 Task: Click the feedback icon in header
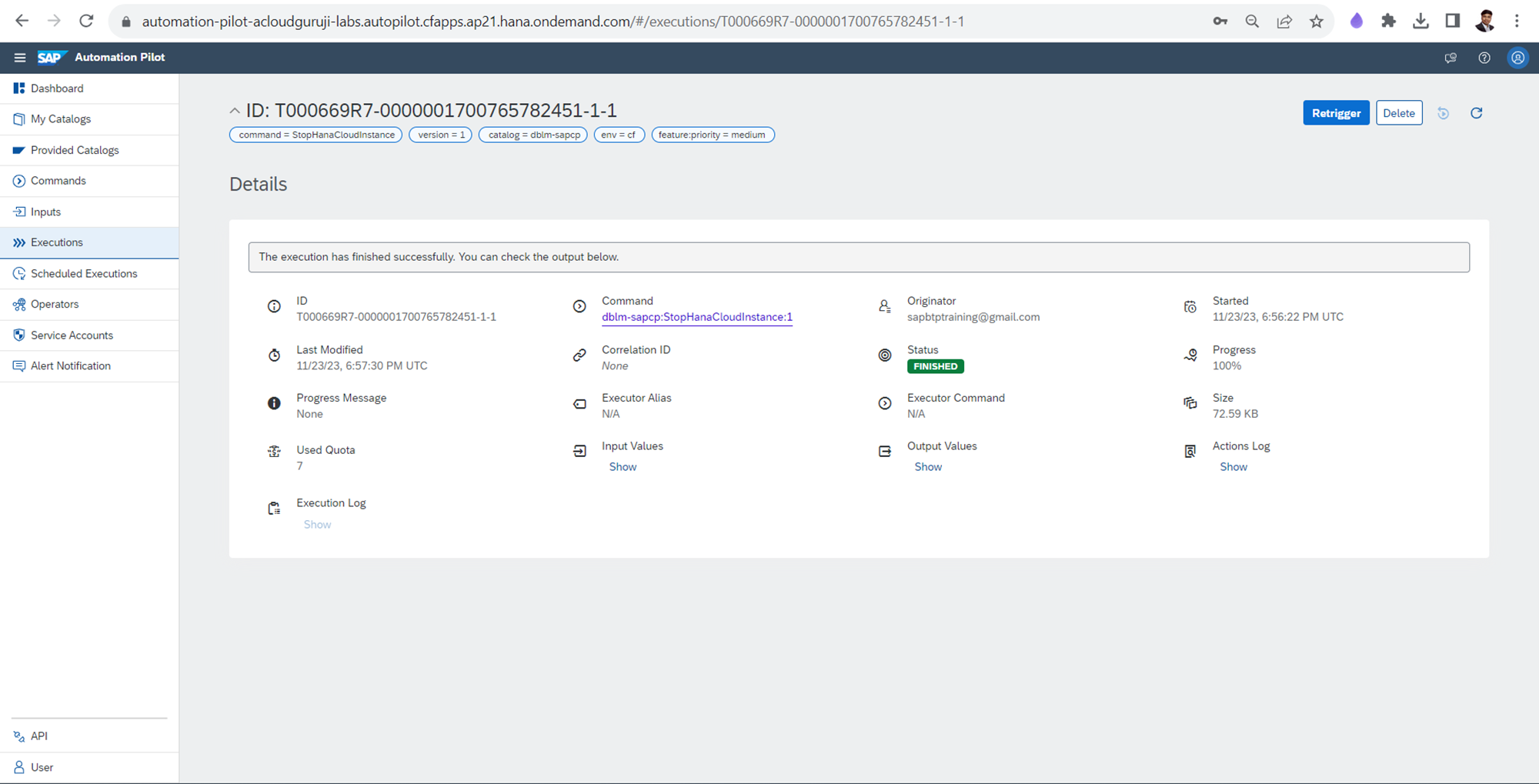1451,58
